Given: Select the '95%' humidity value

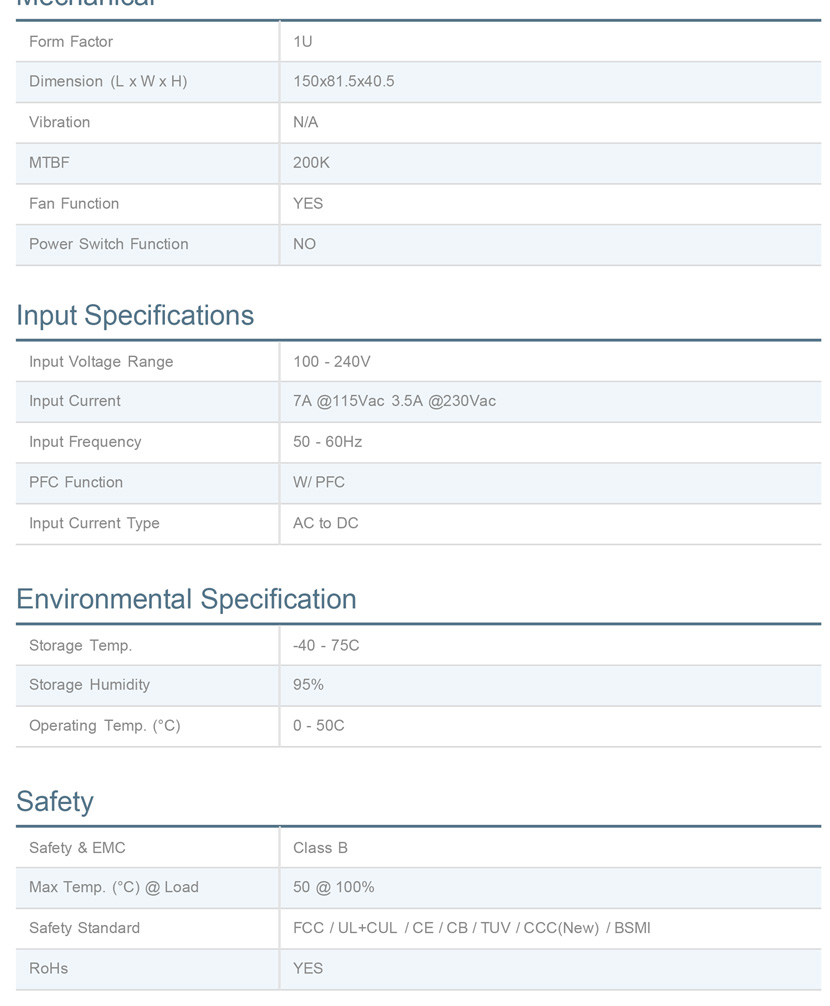Looking at the screenshot, I should point(308,685).
